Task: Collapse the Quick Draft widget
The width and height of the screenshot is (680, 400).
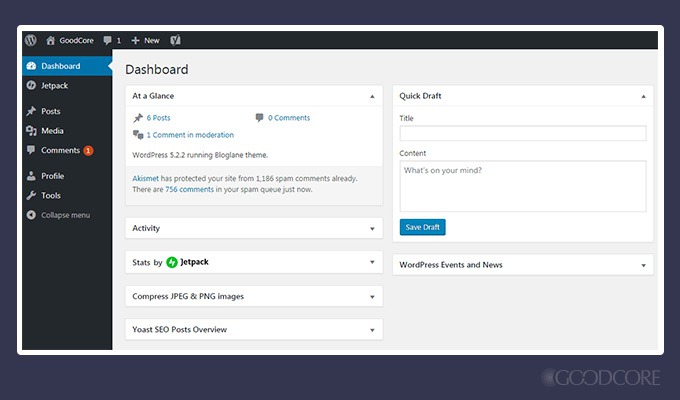Action: [x=644, y=96]
